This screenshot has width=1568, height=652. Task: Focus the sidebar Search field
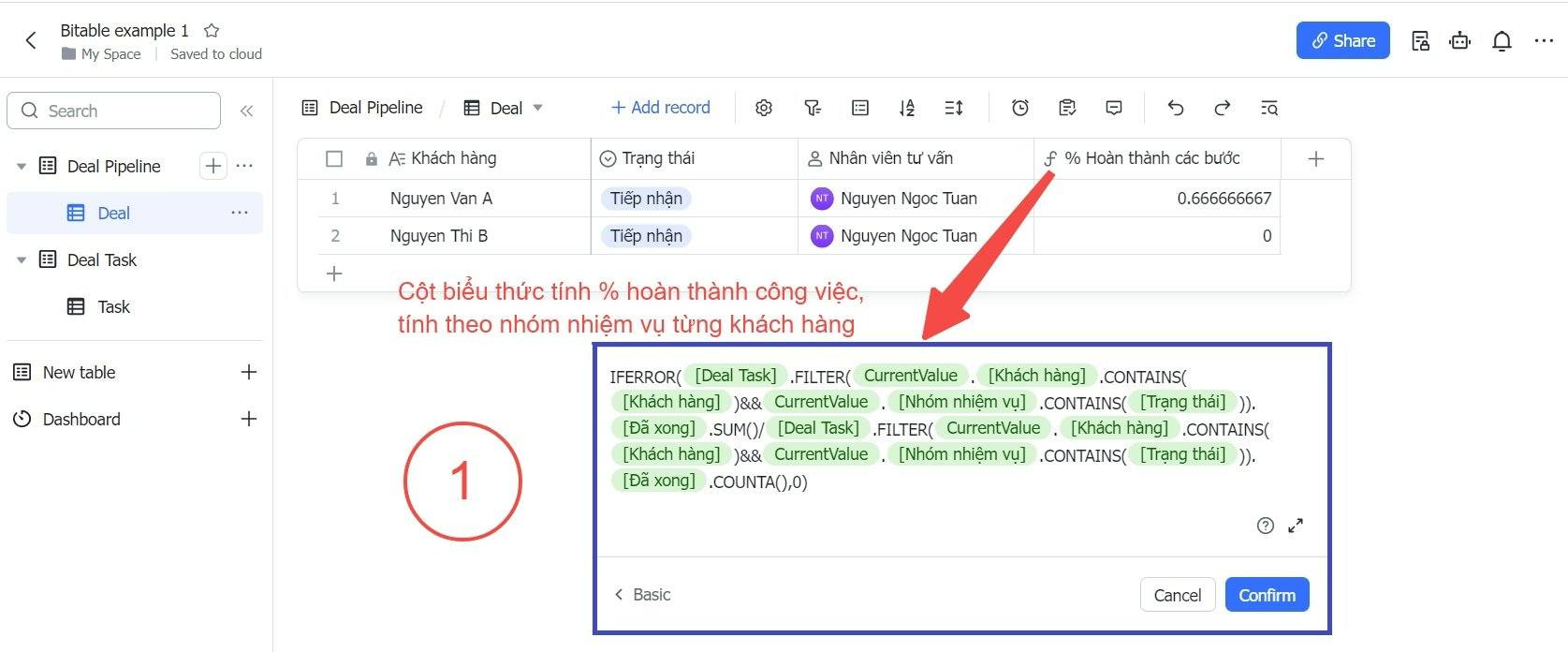pos(114,111)
